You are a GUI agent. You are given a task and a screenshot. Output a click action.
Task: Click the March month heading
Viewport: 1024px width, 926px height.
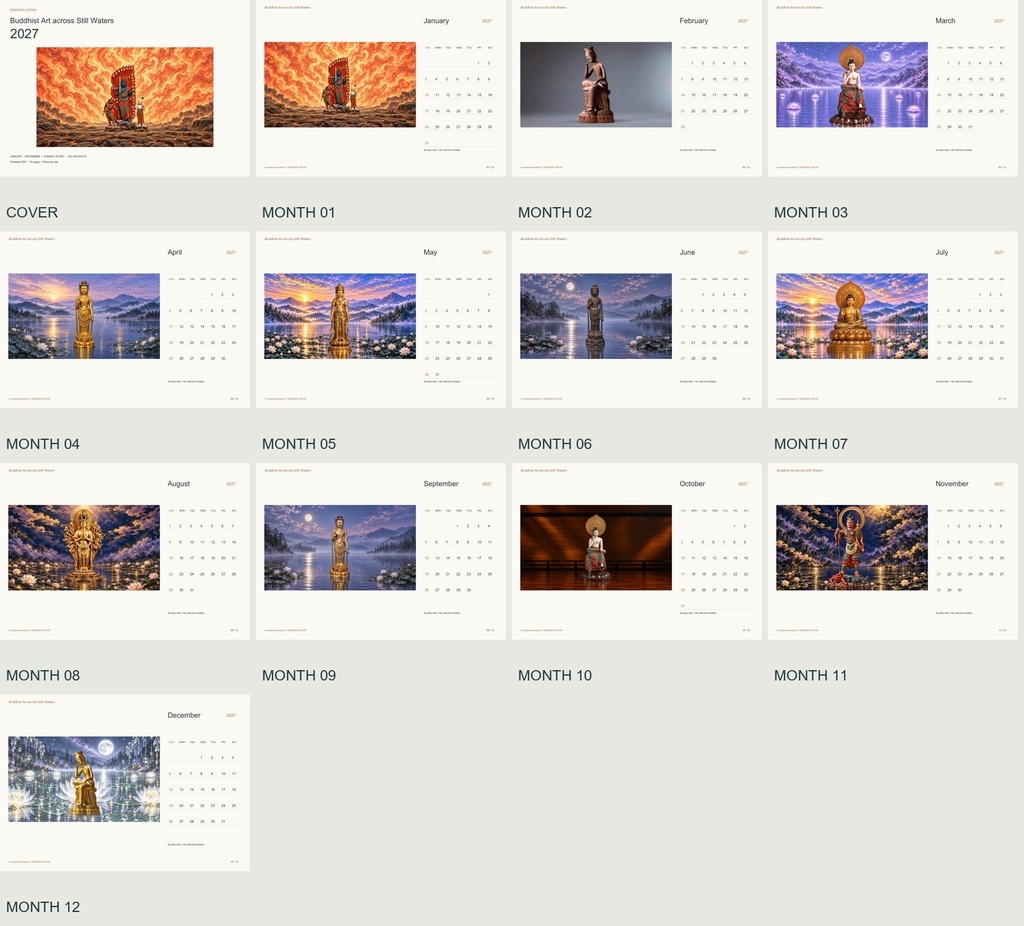[x=945, y=21]
